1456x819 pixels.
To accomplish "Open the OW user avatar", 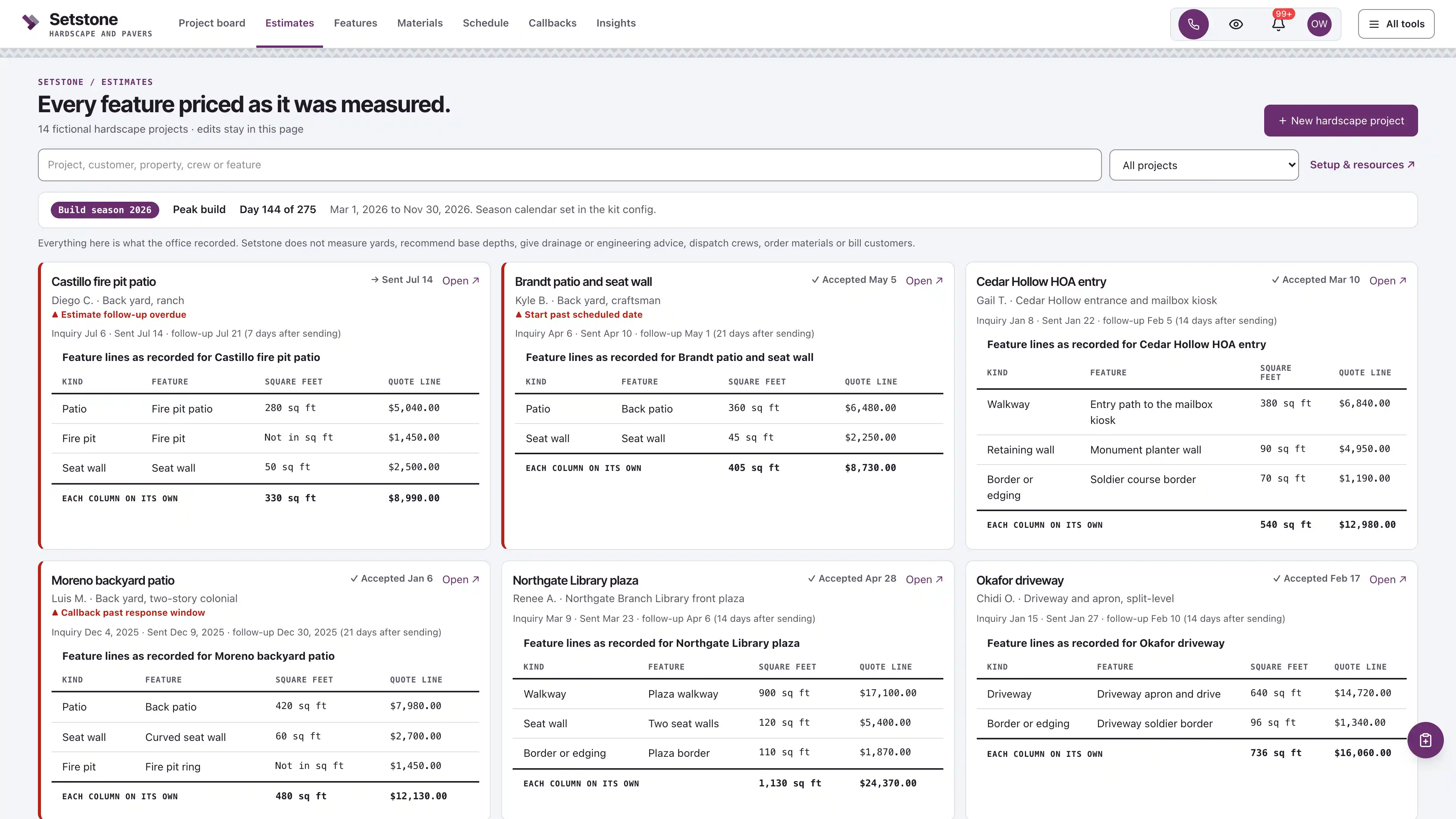I will (x=1319, y=24).
